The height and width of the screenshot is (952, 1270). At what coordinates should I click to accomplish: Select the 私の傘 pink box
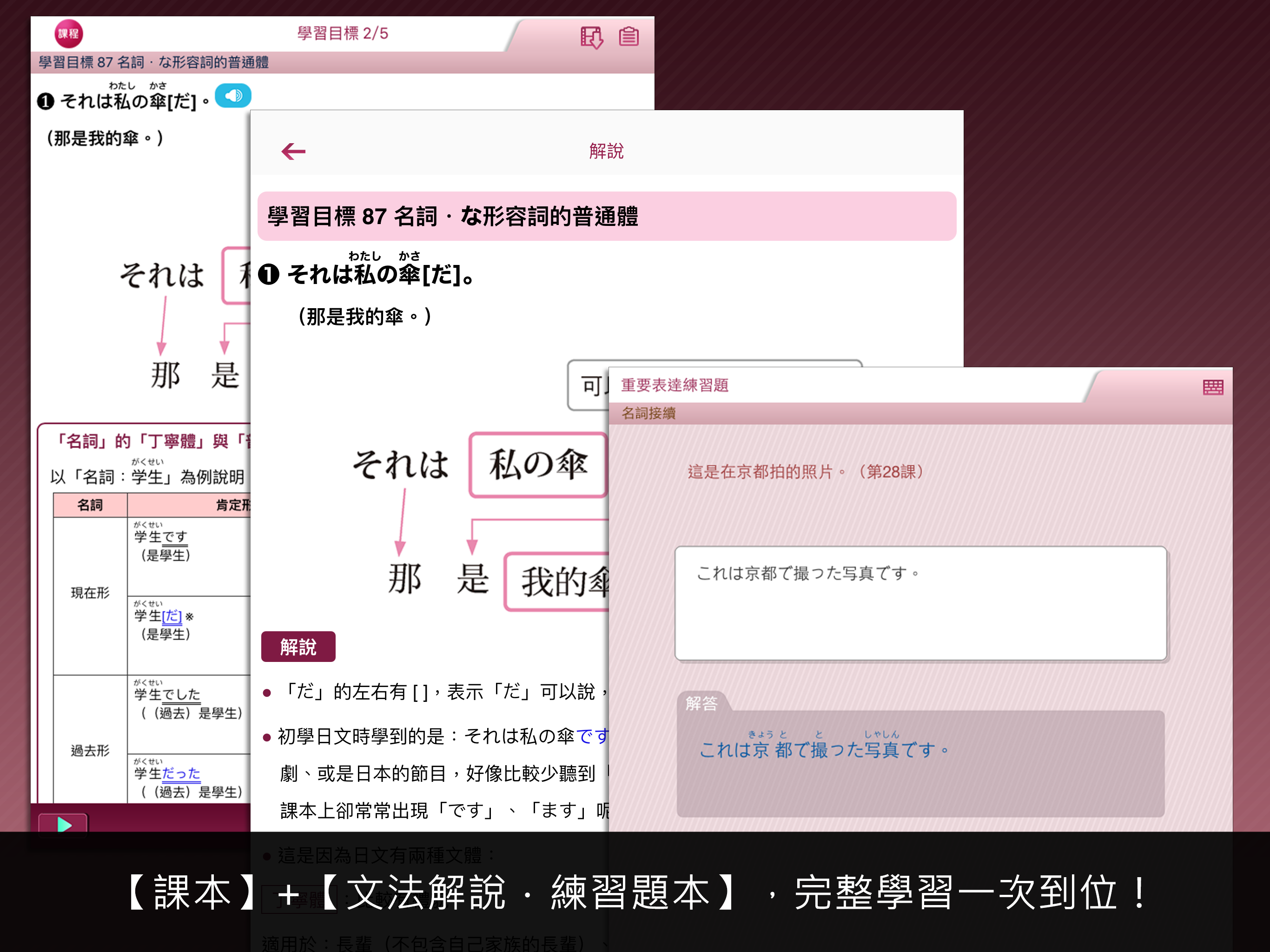538,464
